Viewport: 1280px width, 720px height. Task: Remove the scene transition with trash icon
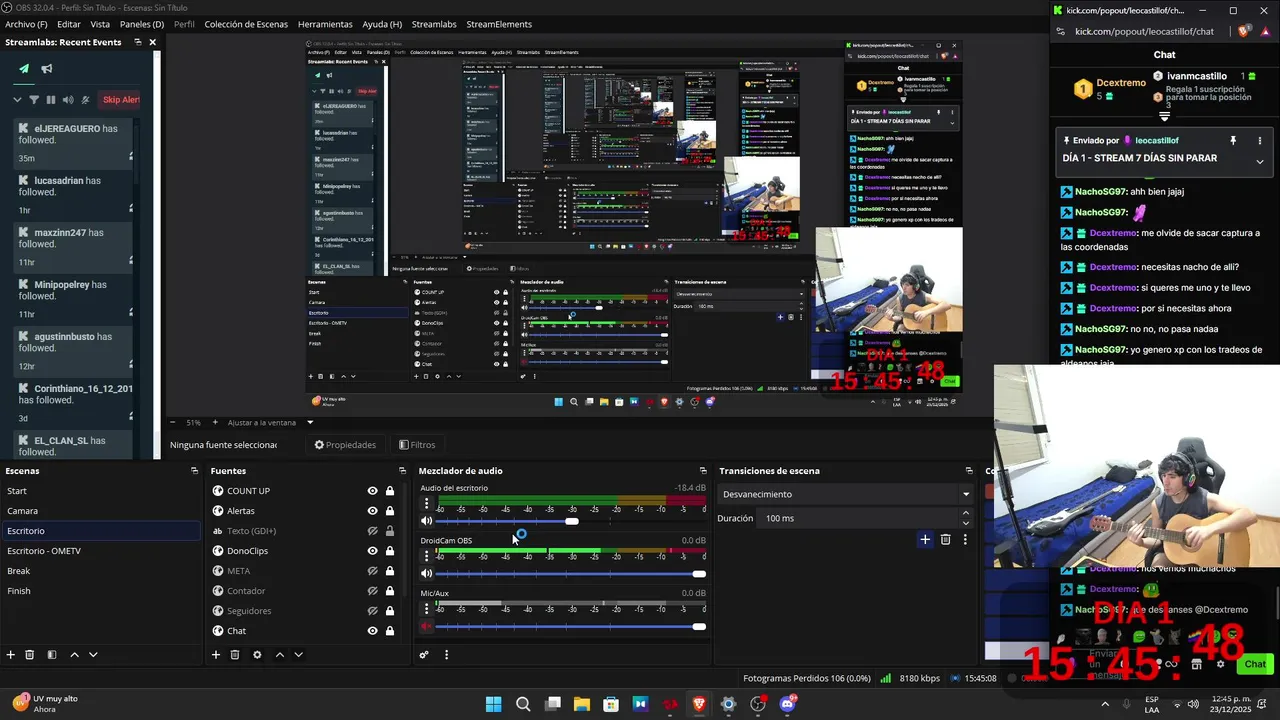(945, 540)
